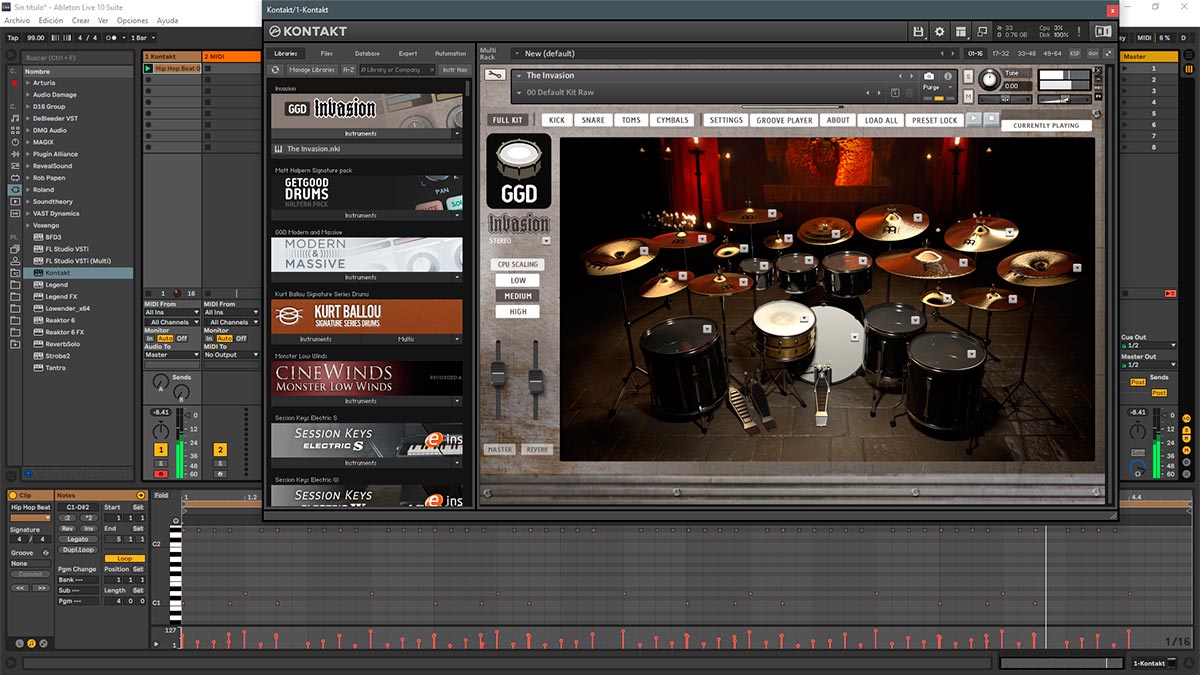The width and height of the screenshot is (1200, 675).
Task: Open Kontakt workspace layout icon
Action: (961, 32)
